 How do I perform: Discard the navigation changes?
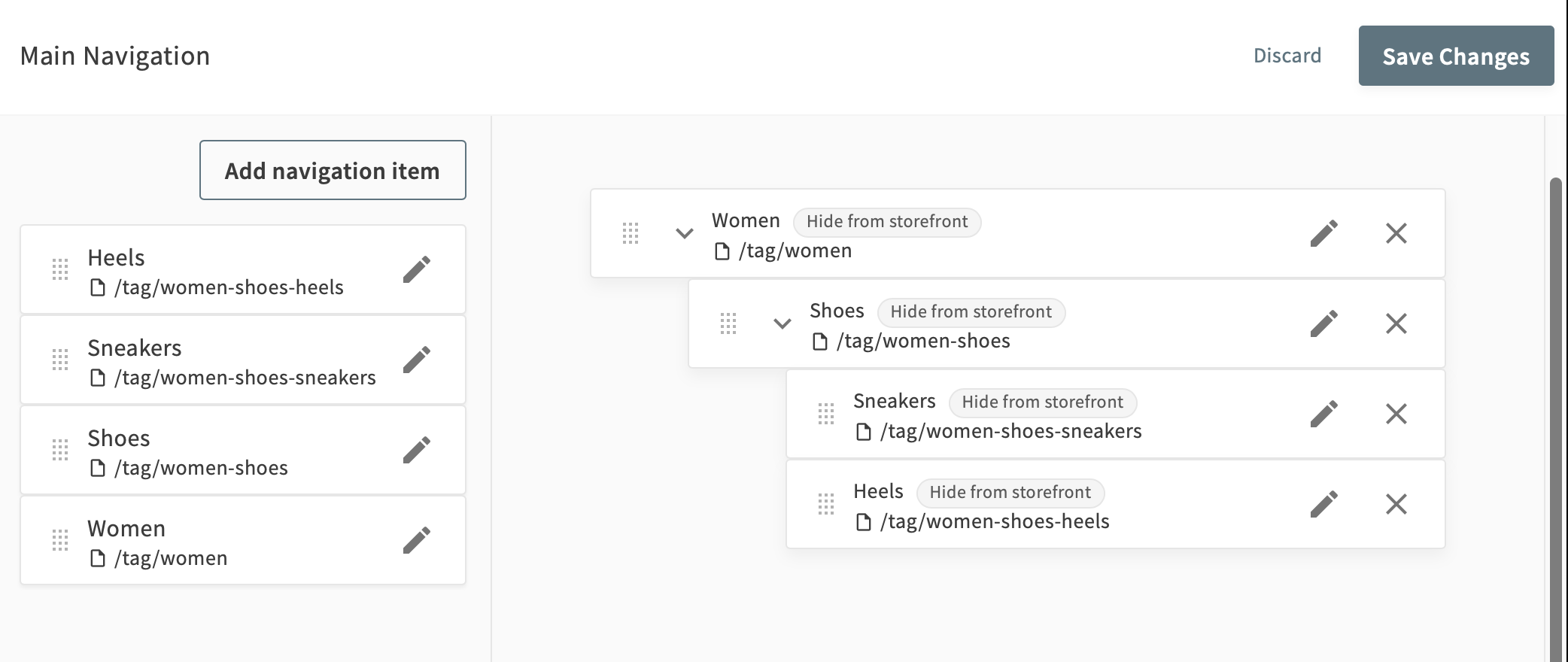click(1287, 56)
